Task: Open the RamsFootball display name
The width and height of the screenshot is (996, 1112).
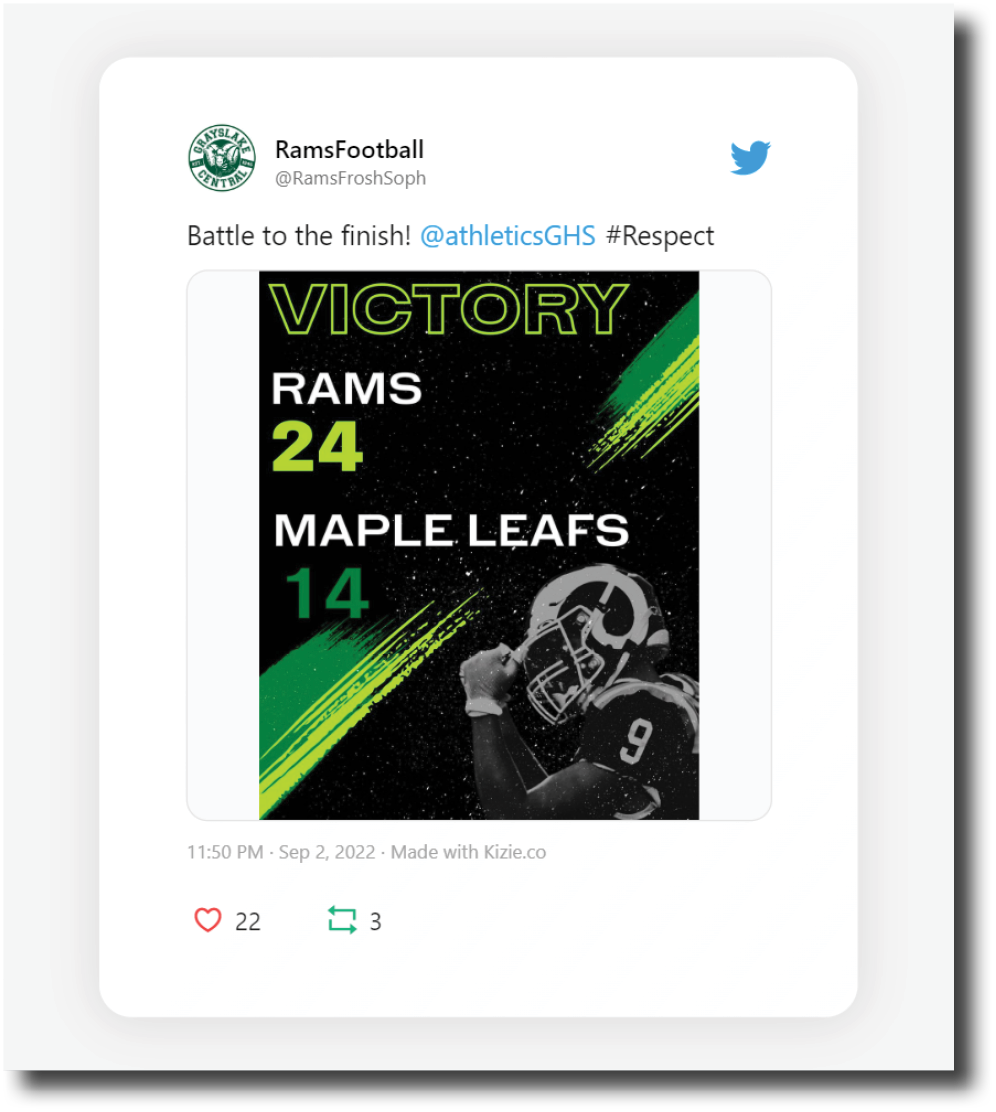Action: (349, 149)
